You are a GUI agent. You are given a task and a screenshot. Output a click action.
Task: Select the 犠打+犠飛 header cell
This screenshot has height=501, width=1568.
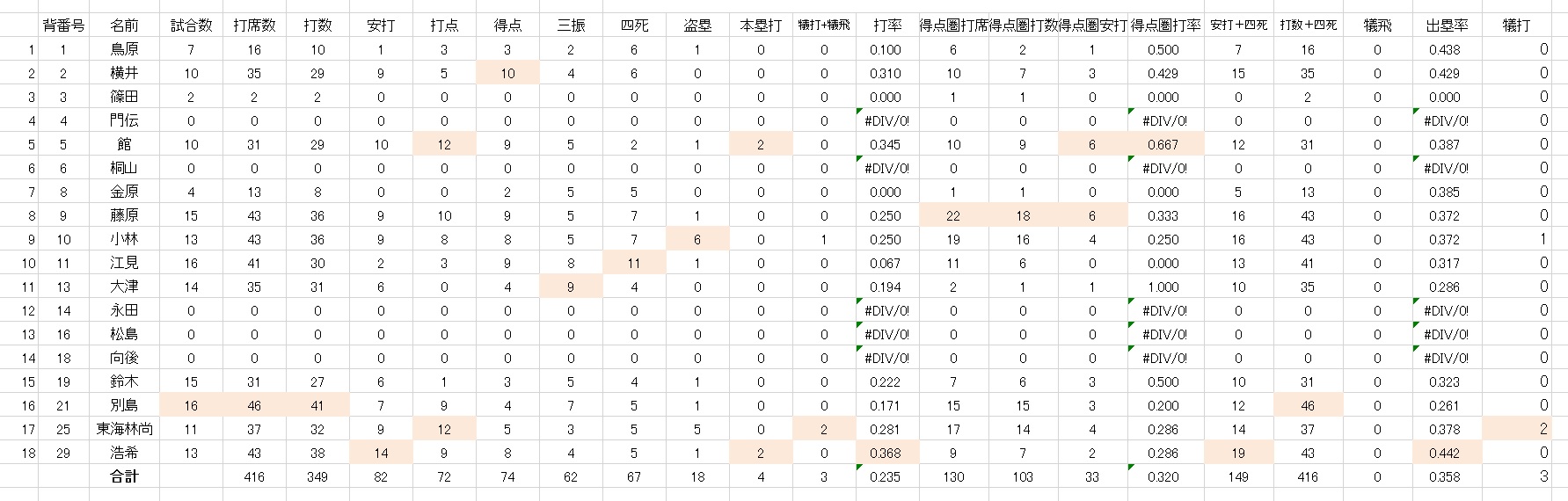tap(824, 25)
